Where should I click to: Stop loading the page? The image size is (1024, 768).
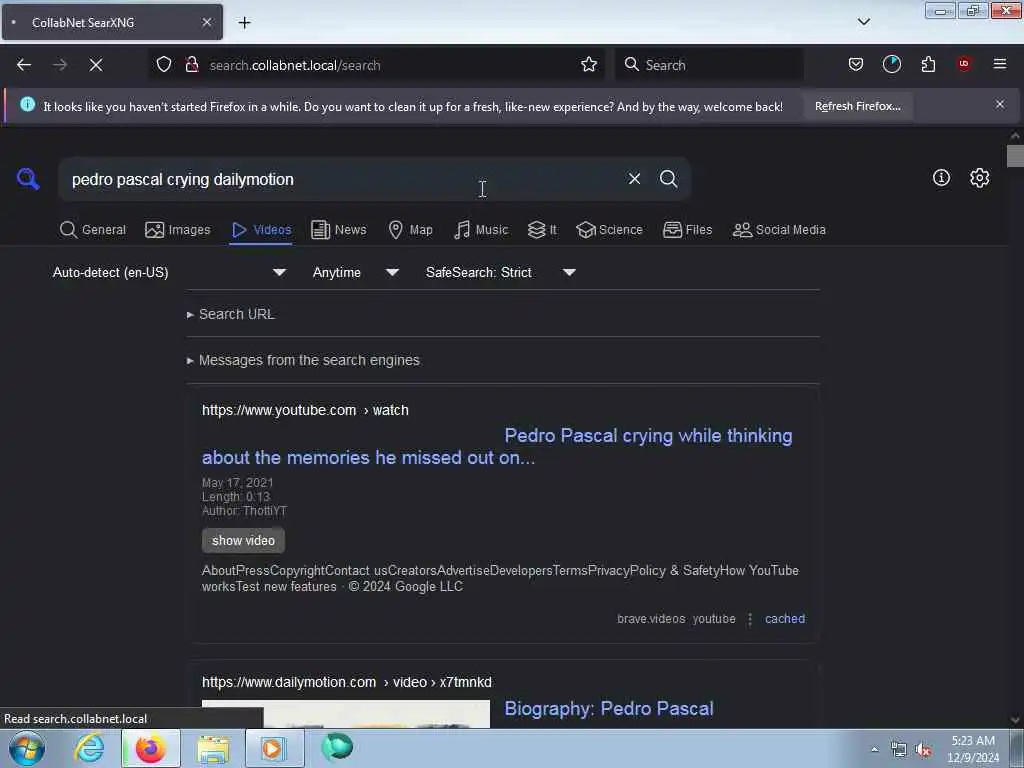click(95, 65)
